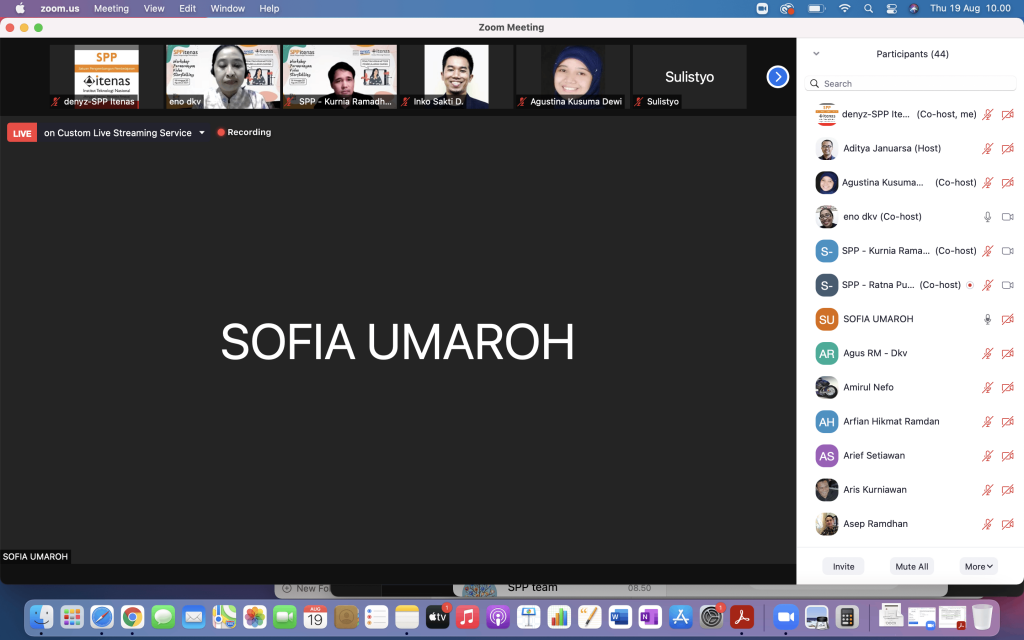Screen dimensions: 1024x640
Task: Select Inko Sakti D. video thumbnail
Action: point(456,76)
